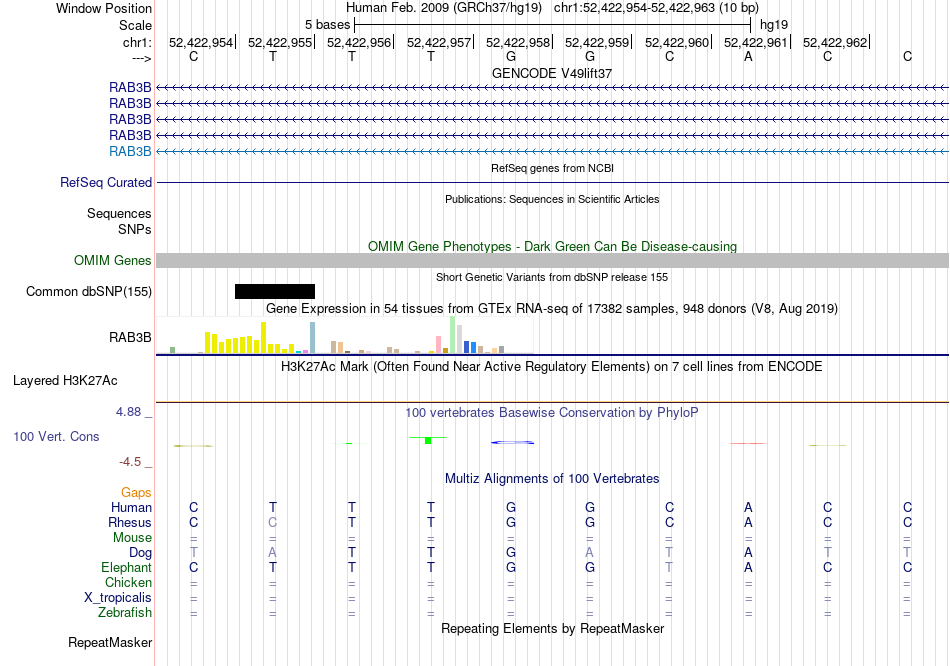Image resolution: width=950 pixels, height=666 pixels.
Task: Click the H3K27Ac Mark track title
Action: [552, 367]
